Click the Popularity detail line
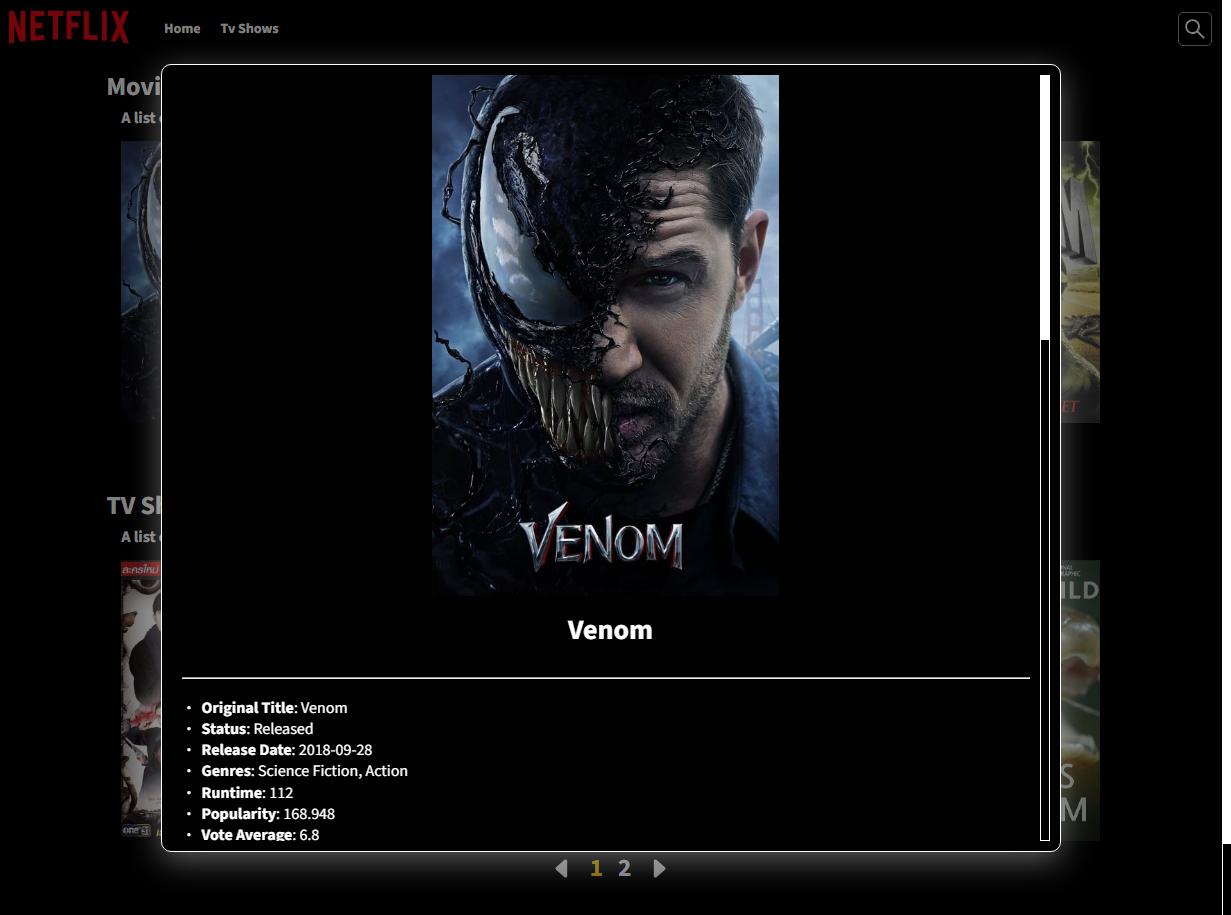 (267, 814)
